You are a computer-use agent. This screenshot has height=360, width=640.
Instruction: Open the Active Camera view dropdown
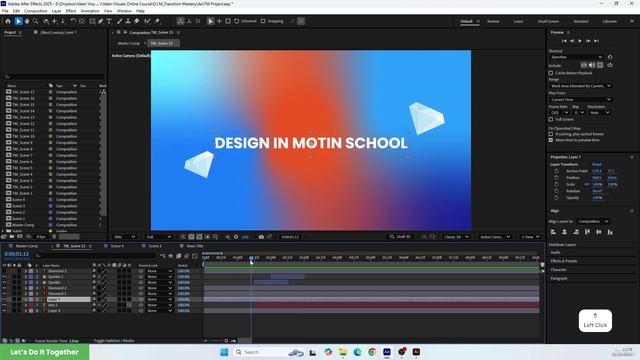(495, 237)
